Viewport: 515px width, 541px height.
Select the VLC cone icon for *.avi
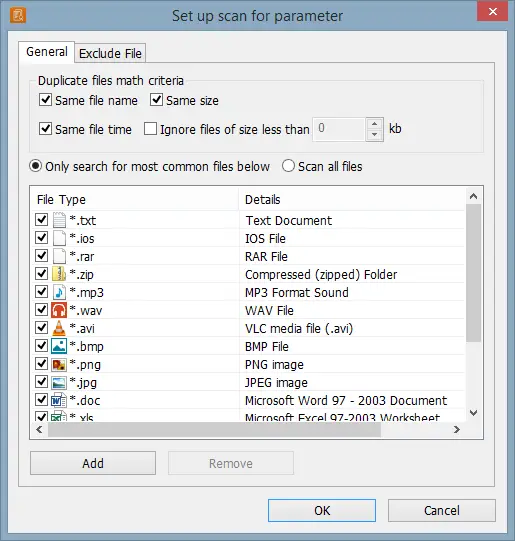click(x=59, y=328)
